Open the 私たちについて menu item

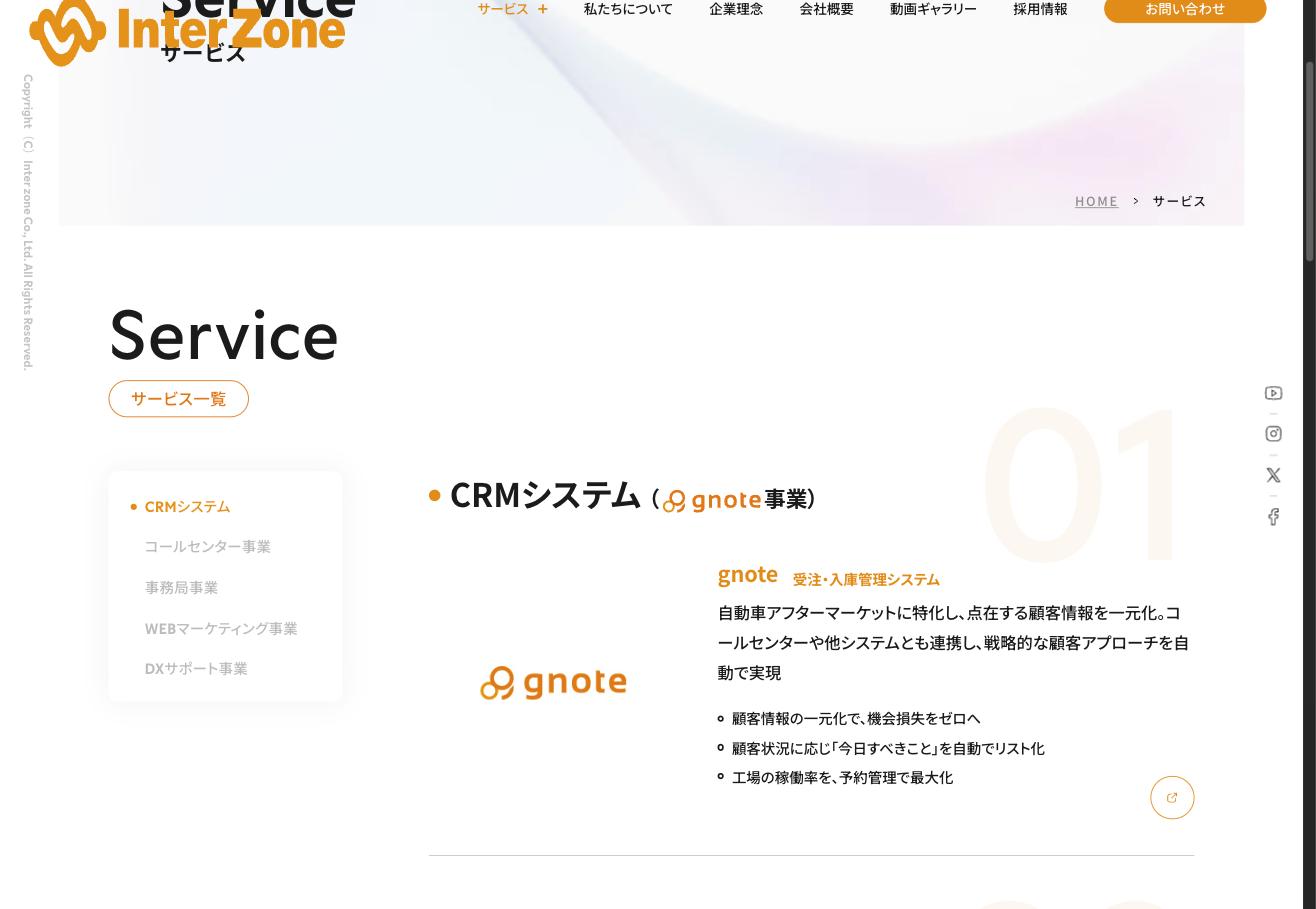pyautogui.click(x=628, y=9)
